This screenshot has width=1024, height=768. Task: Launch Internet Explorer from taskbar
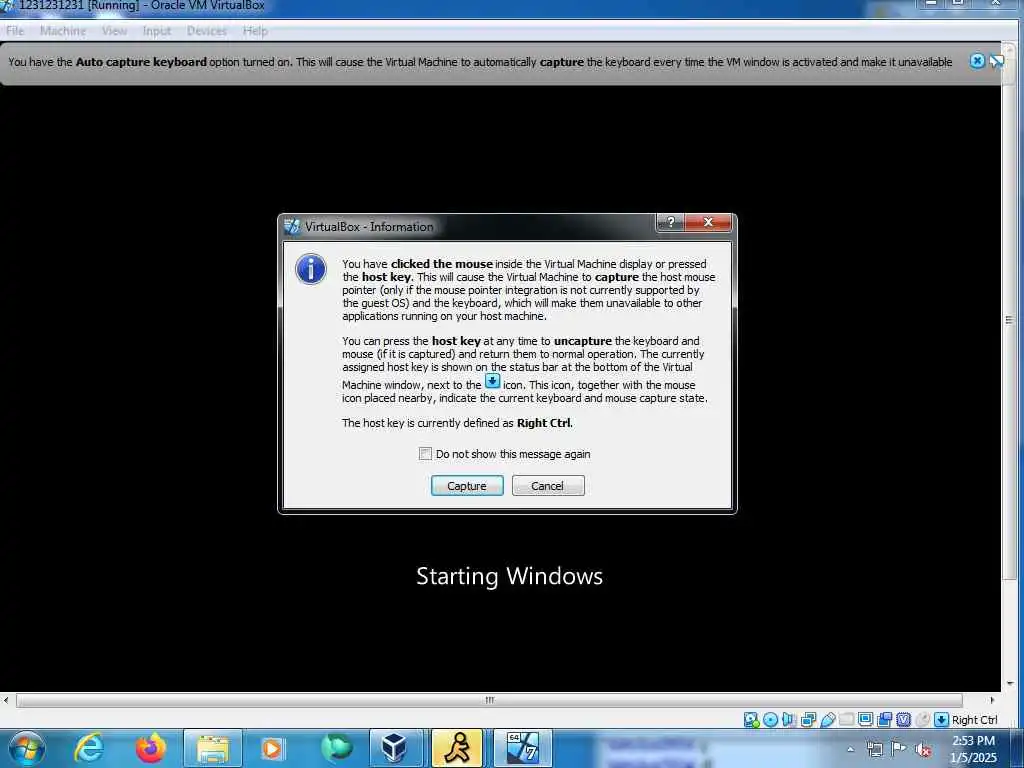[x=88, y=748]
